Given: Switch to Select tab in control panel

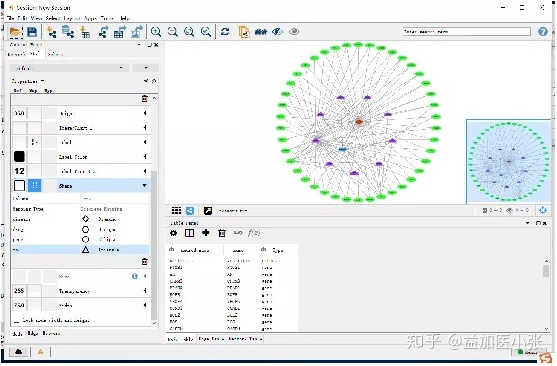Looking at the screenshot, I should [x=55, y=54].
